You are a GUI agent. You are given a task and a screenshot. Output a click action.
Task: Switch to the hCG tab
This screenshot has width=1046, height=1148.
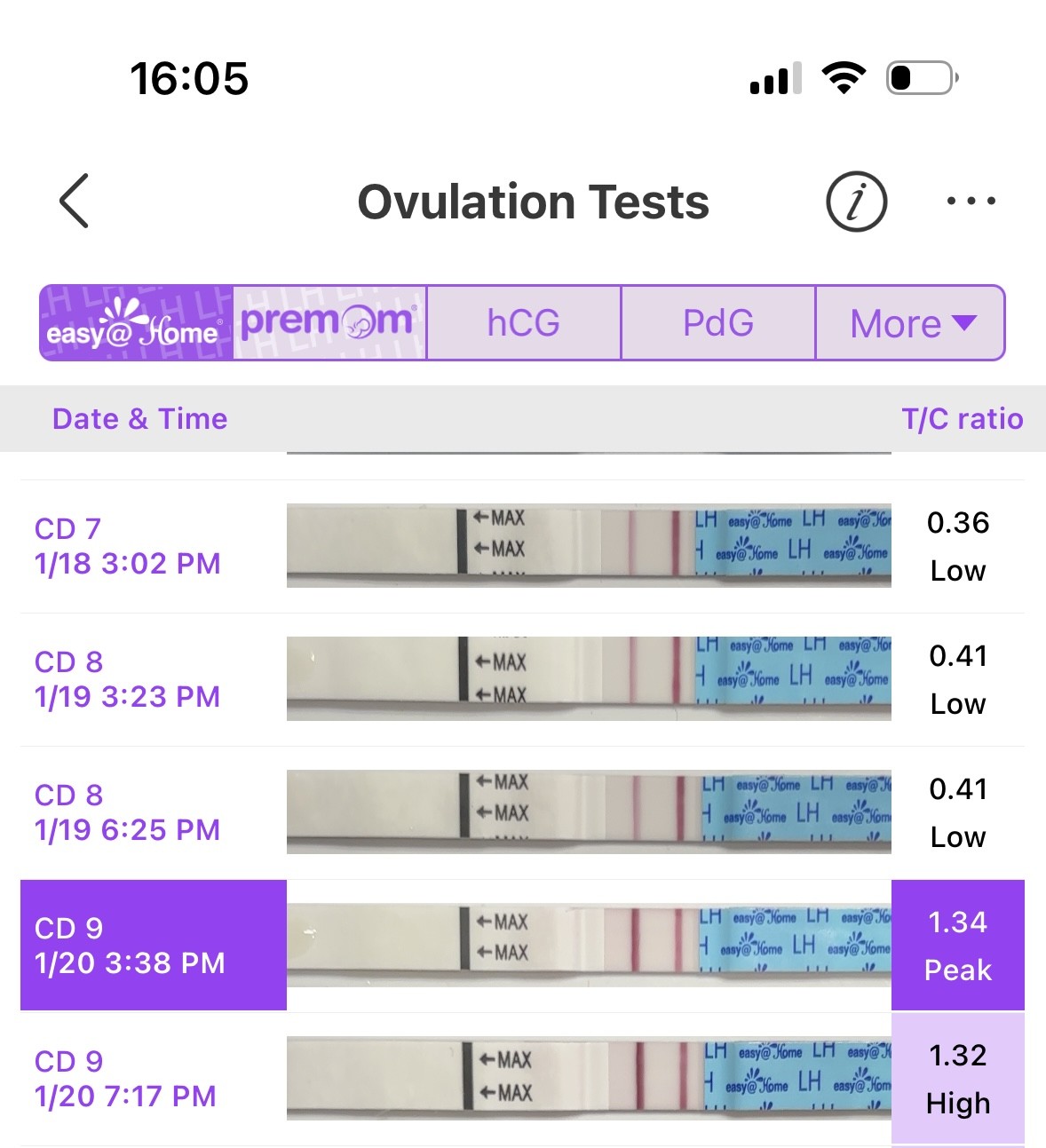524,323
